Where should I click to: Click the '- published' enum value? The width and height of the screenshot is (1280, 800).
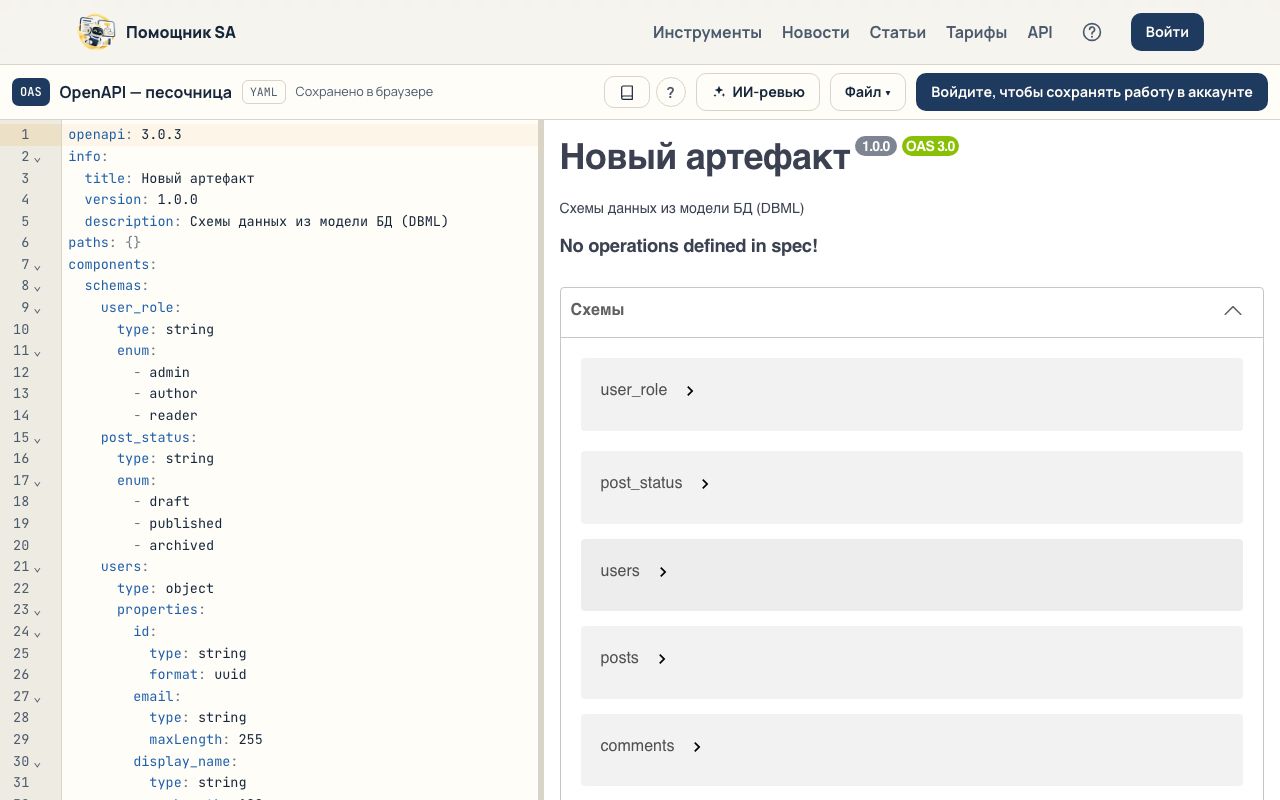(177, 524)
